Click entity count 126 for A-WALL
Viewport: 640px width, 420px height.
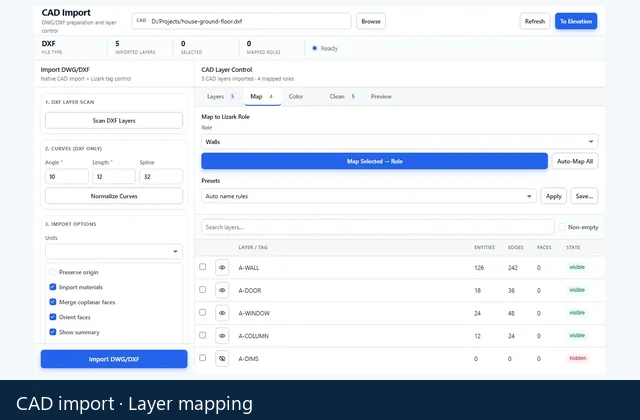pos(479,268)
